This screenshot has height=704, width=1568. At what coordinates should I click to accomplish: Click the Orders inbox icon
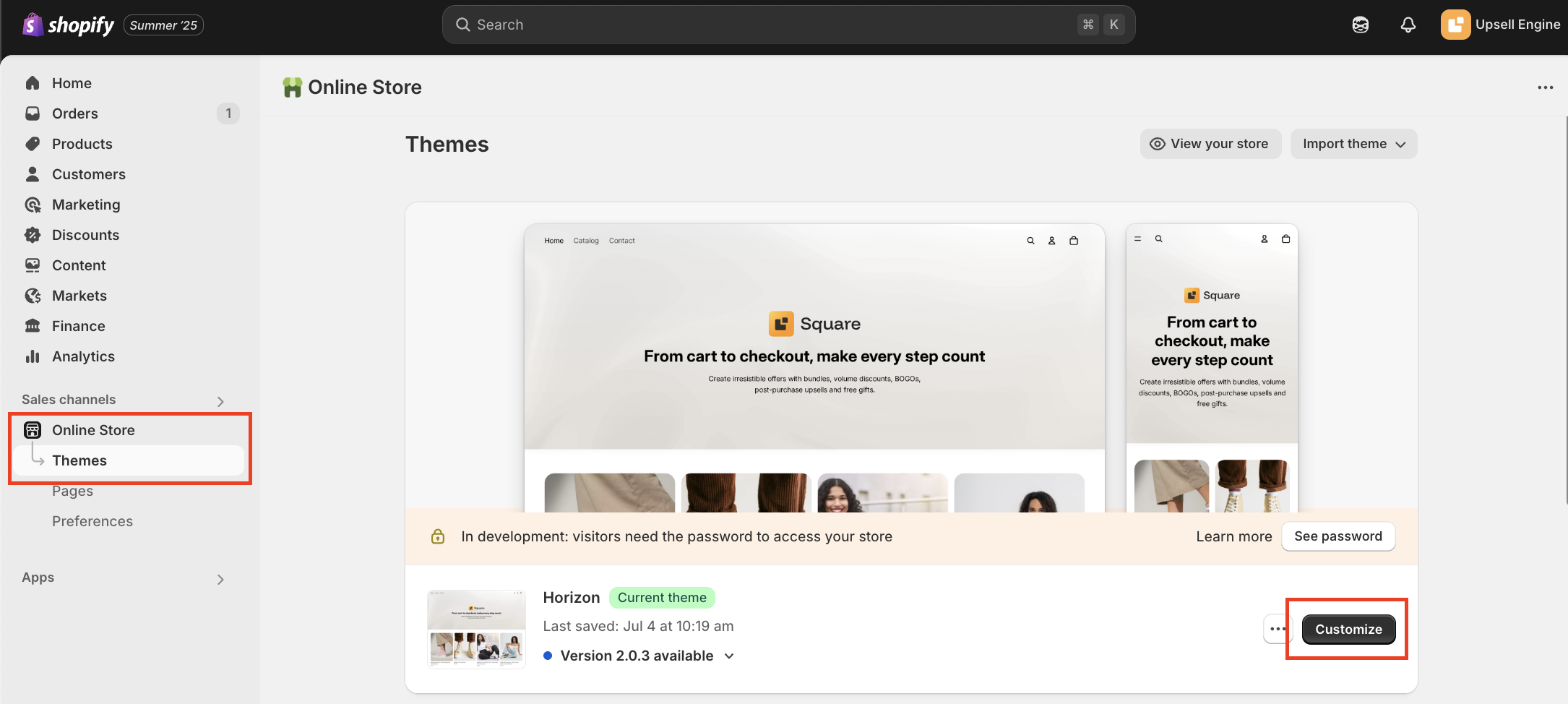pos(33,113)
